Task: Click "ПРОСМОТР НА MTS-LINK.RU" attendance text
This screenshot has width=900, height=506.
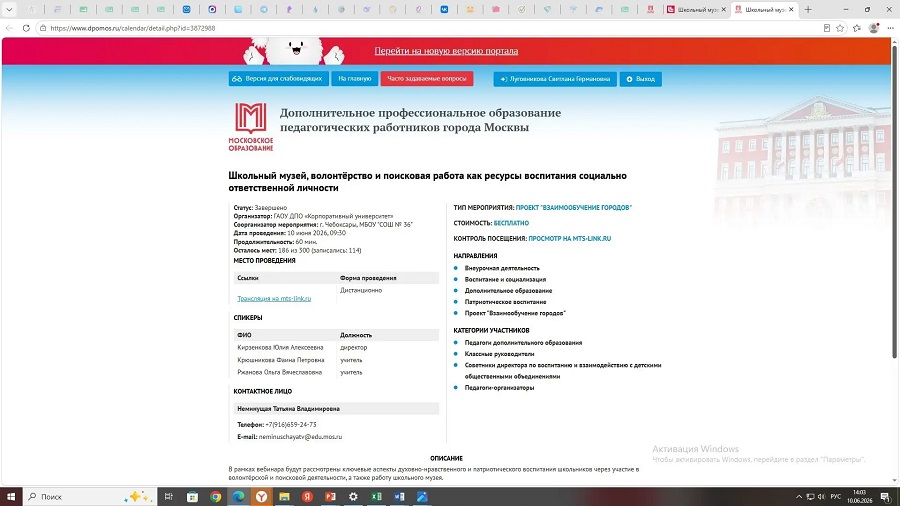Action: (569, 239)
